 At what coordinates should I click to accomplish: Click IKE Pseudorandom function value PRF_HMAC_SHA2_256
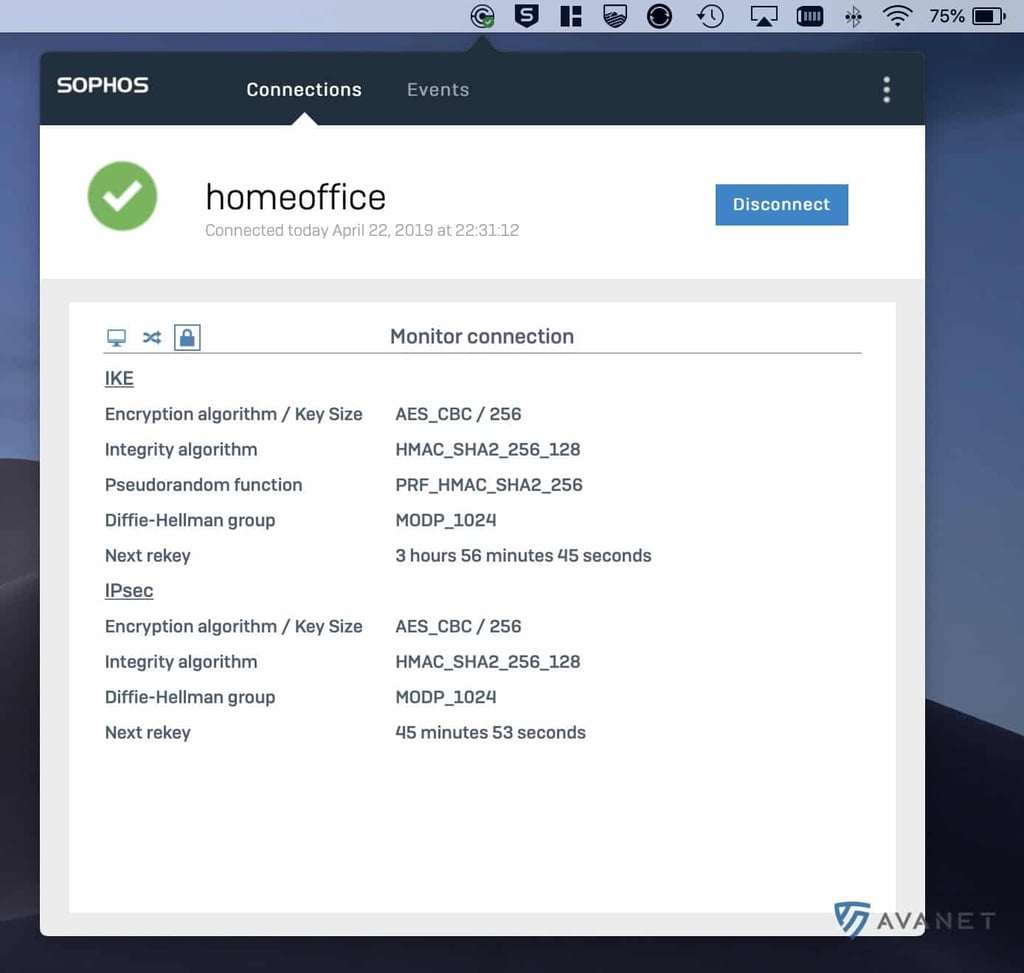[x=489, y=485]
